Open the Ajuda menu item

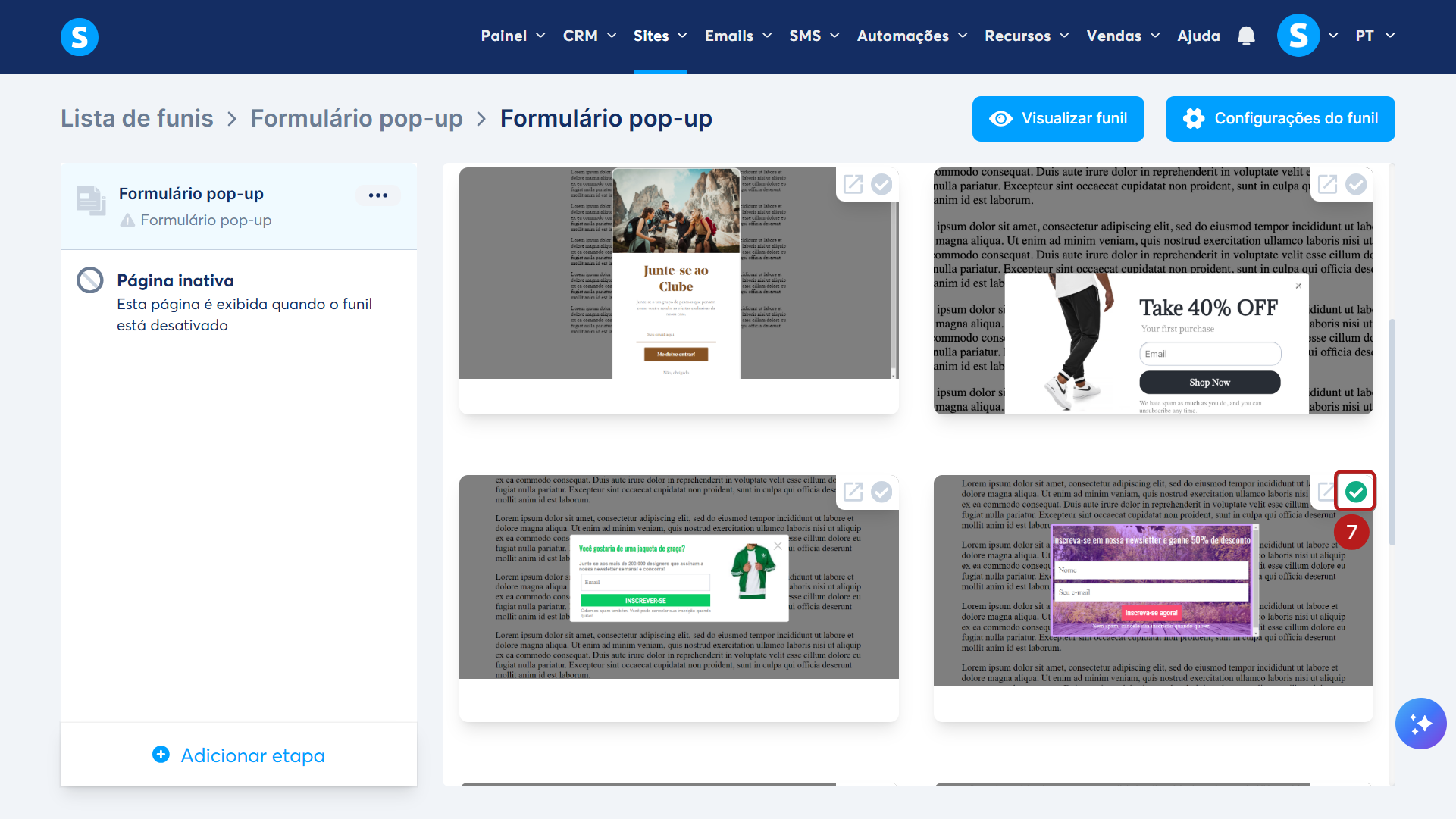[1198, 36]
